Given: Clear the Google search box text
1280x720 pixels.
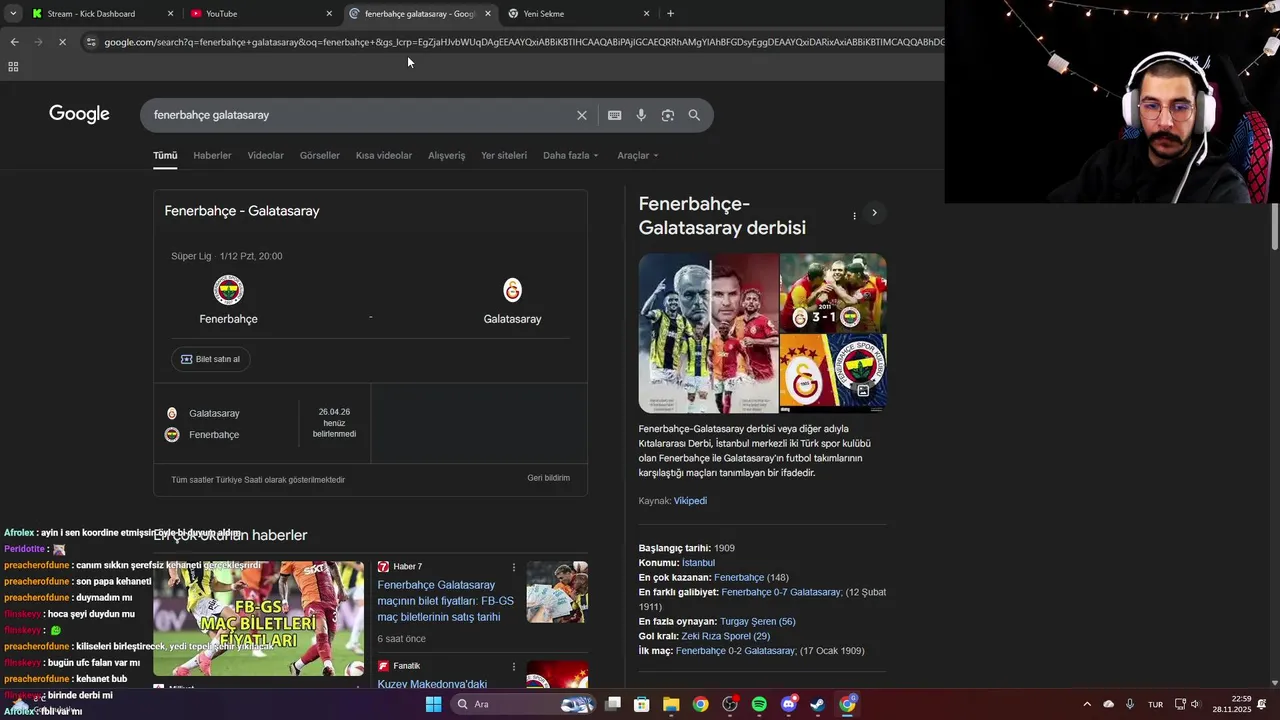Looking at the screenshot, I should (x=581, y=115).
